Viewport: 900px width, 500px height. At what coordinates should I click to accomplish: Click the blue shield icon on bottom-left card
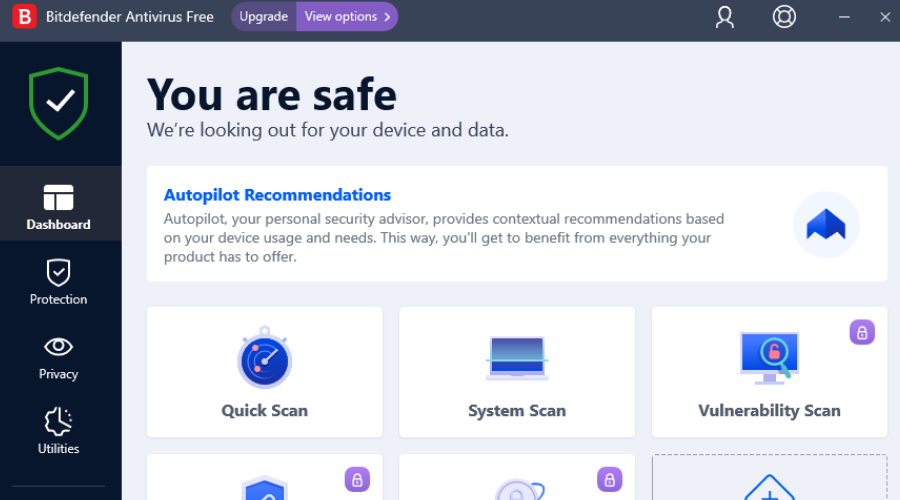click(x=265, y=488)
